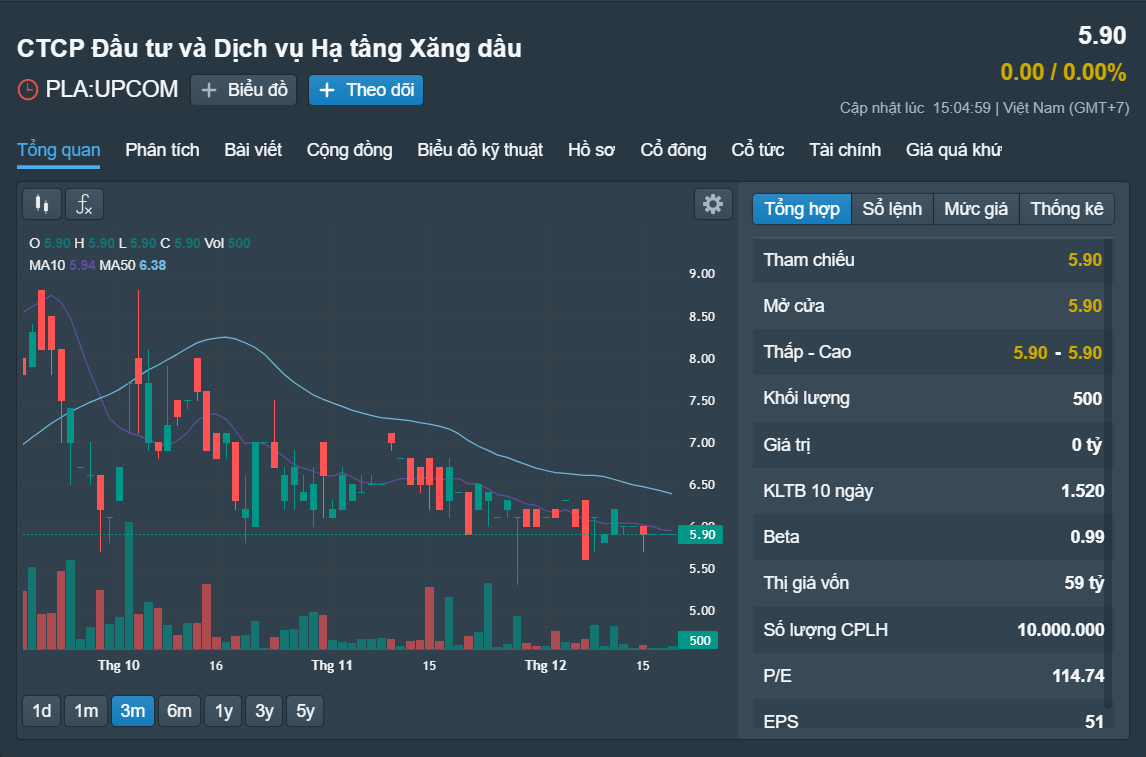
Task: Go to the Cổ tức tab
Action: 757,150
